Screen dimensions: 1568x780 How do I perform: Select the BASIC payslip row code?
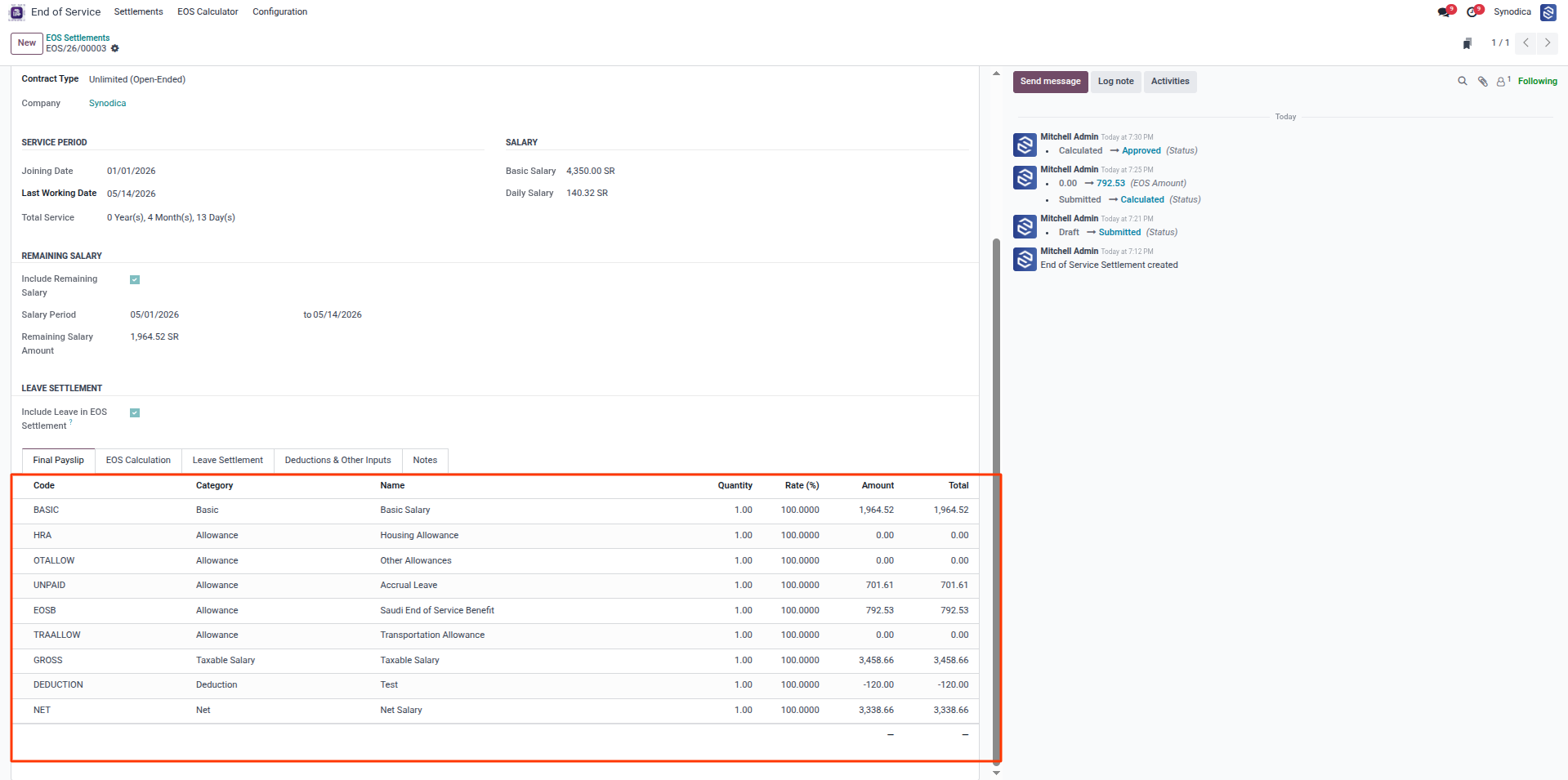tap(47, 510)
